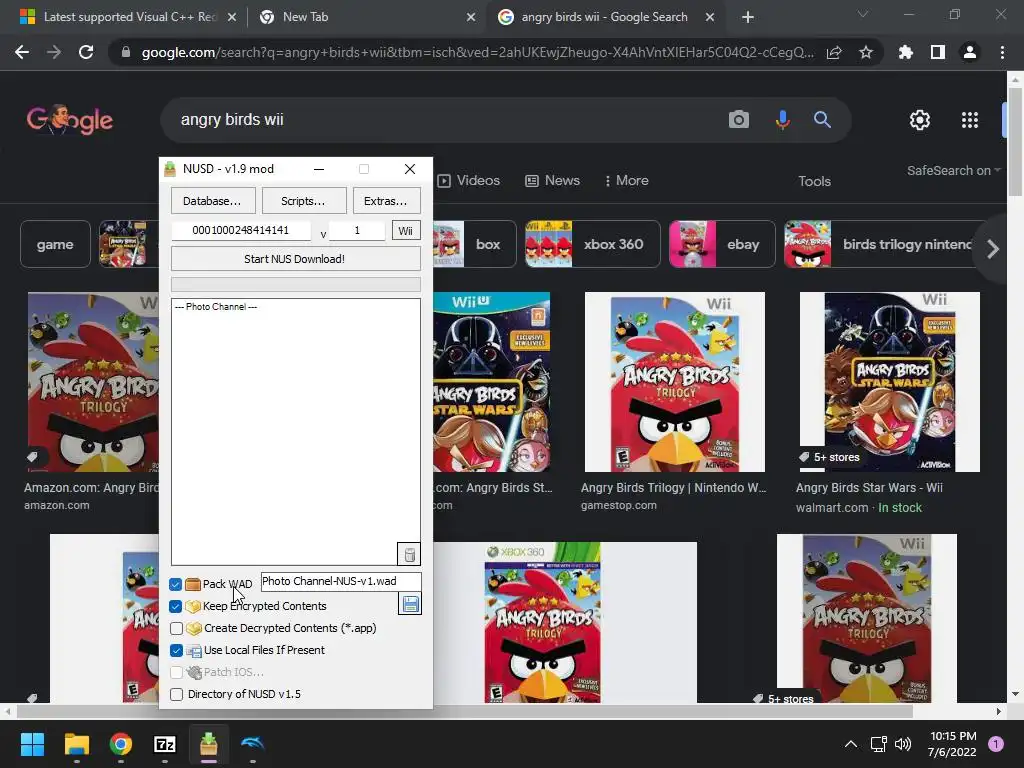The height and width of the screenshot is (768, 1024).
Task: Click the Google doodle logo
Action: click(70, 120)
